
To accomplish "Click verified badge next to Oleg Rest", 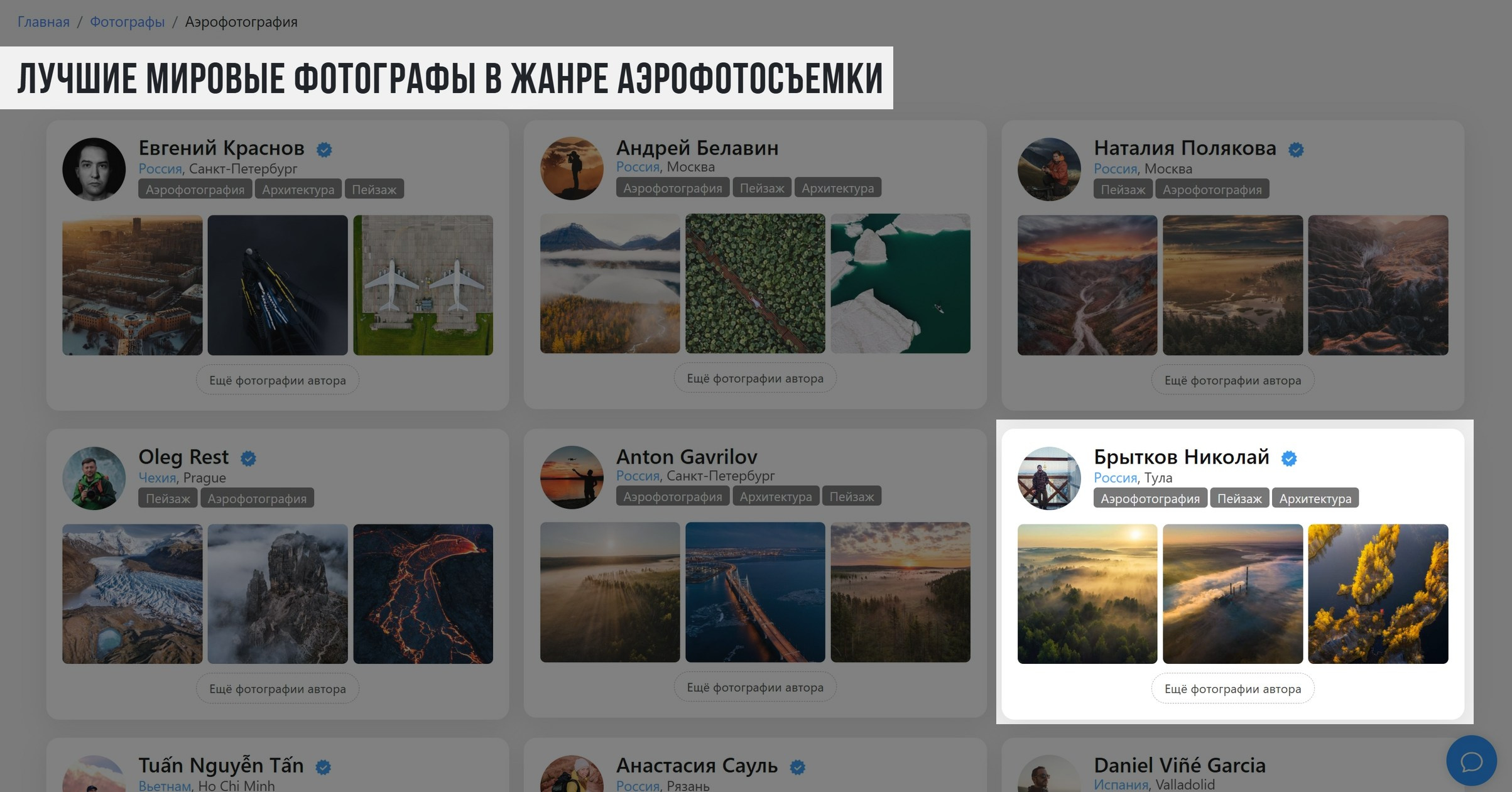I will 249,458.
